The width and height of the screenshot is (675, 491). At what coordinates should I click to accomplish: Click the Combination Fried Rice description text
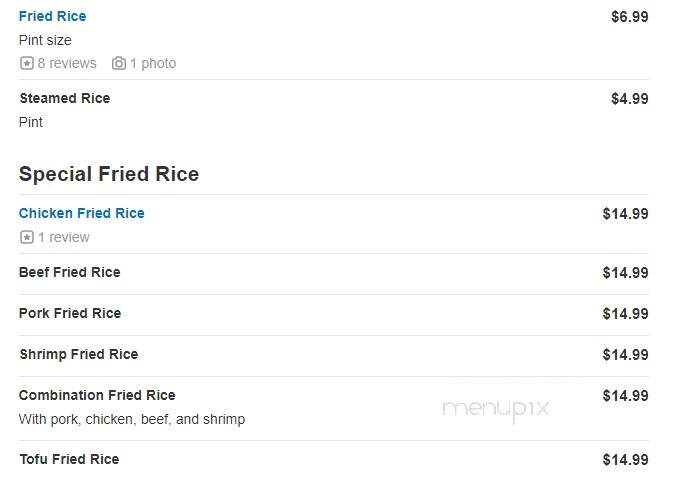click(132, 419)
